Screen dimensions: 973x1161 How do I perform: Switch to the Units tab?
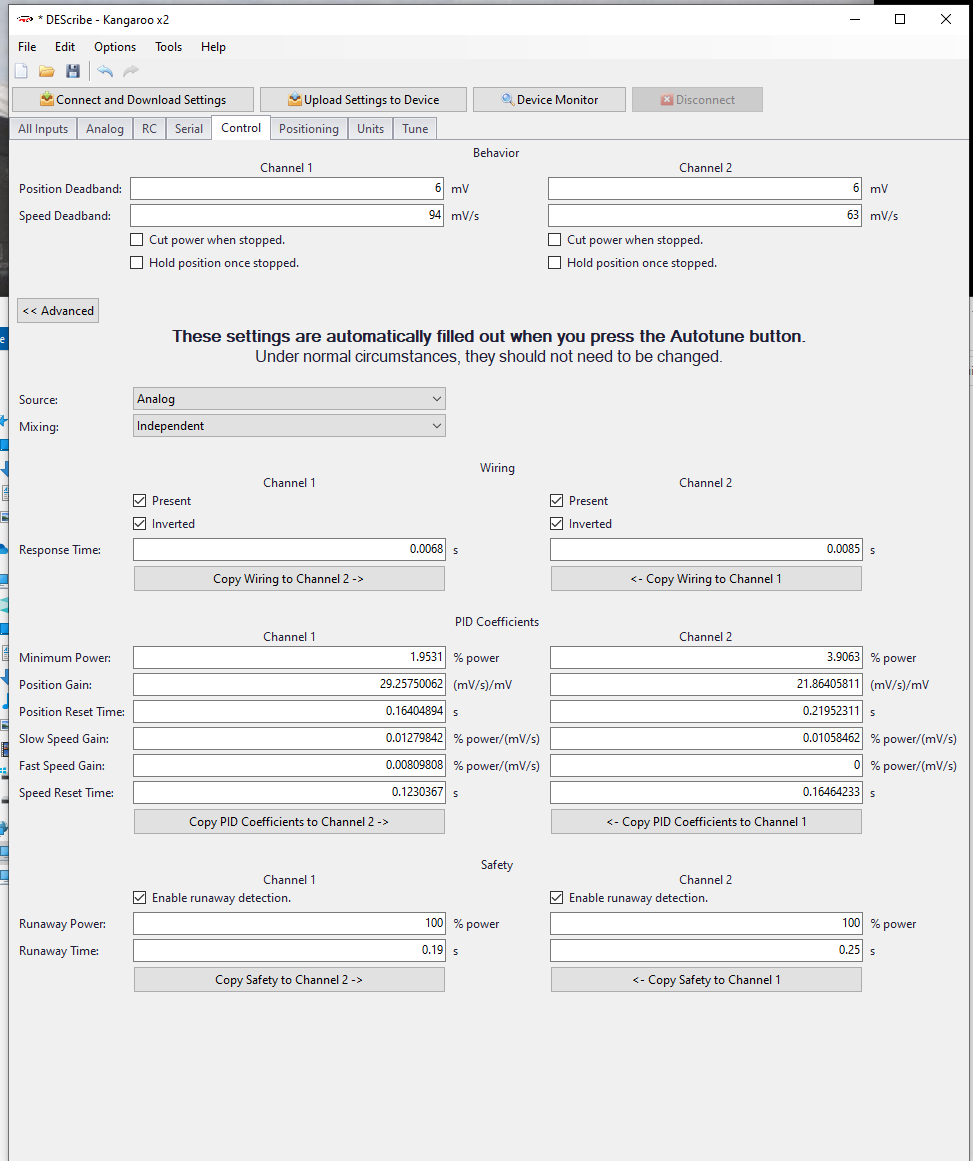pyautogui.click(x=370, y=129)
